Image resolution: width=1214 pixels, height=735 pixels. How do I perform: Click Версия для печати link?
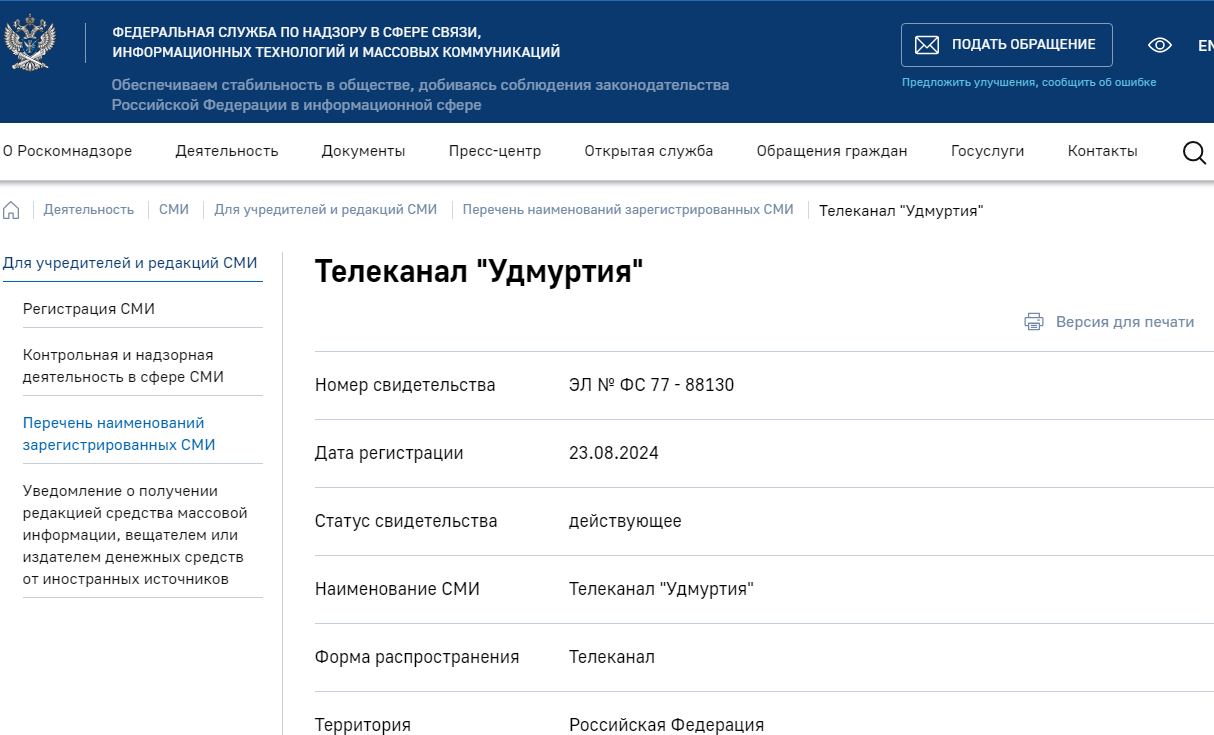pos(1125,322)
